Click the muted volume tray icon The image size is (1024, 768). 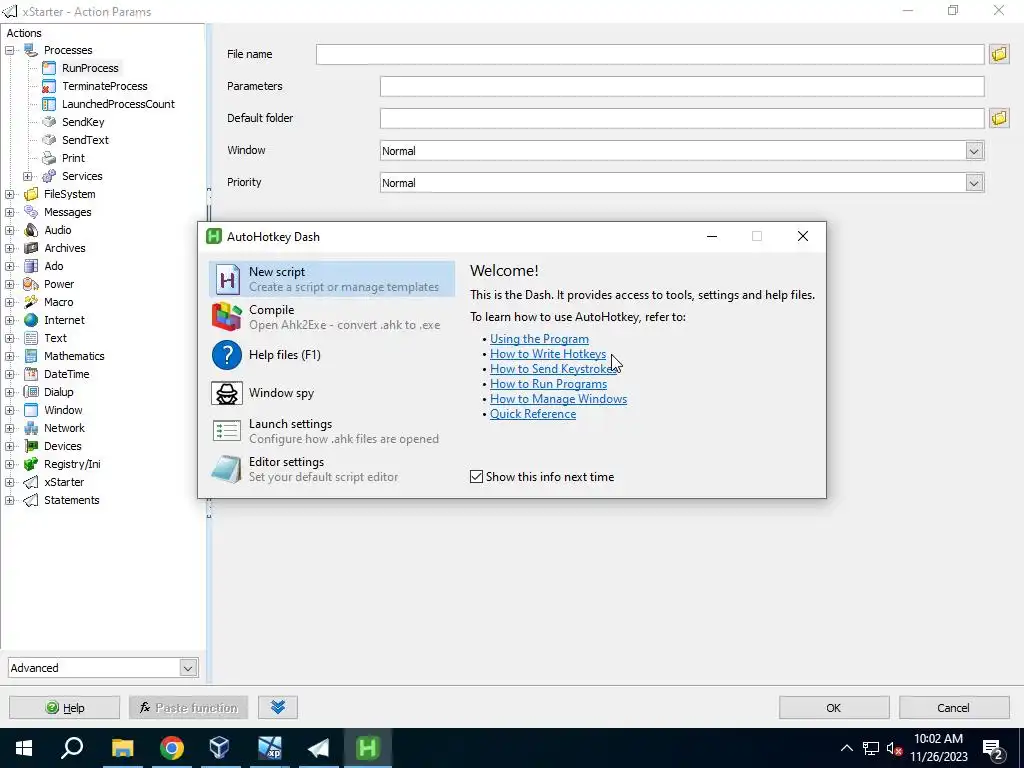coord(894,748)
